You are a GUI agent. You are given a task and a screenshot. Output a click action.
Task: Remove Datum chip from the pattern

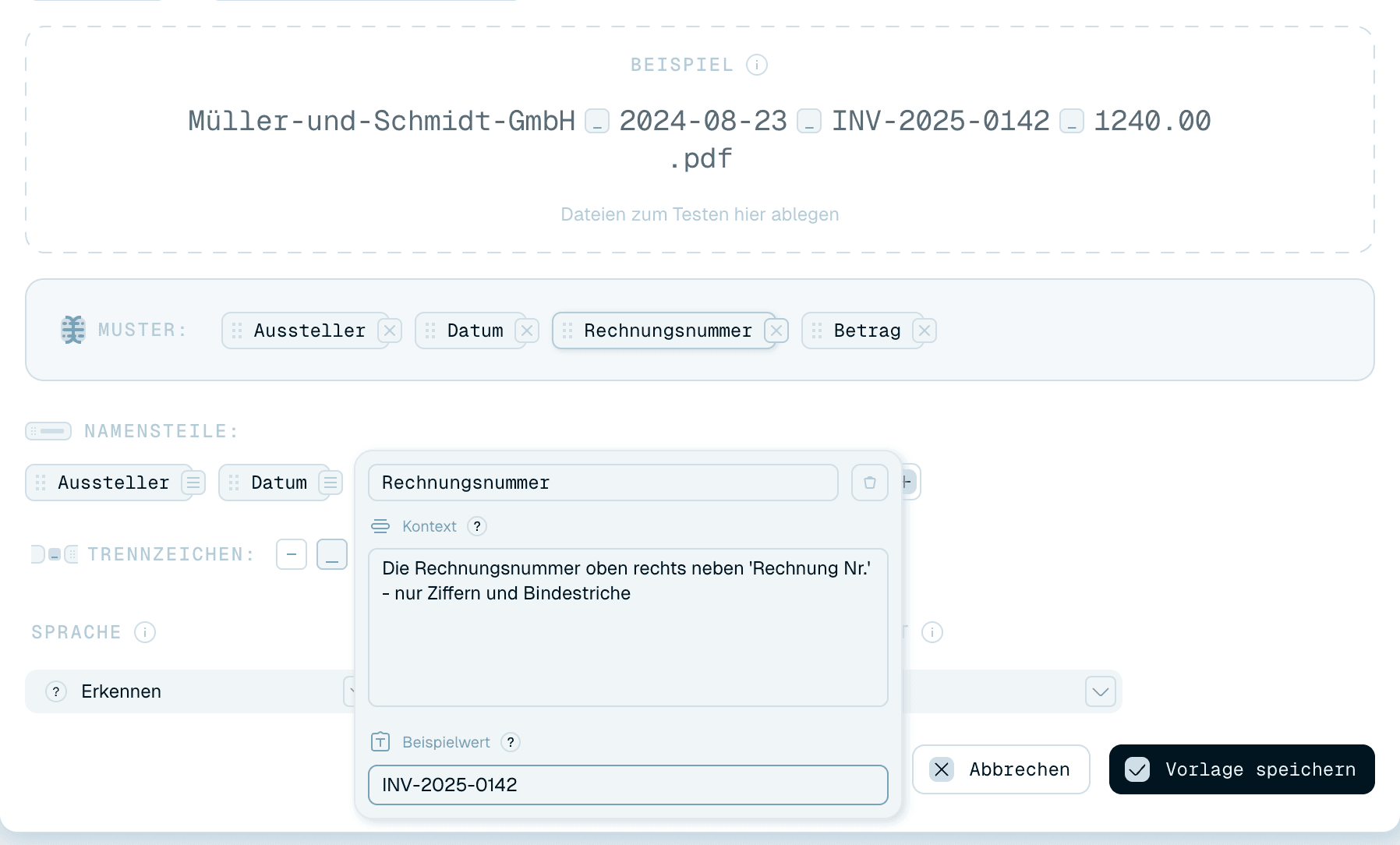(527, 331)
